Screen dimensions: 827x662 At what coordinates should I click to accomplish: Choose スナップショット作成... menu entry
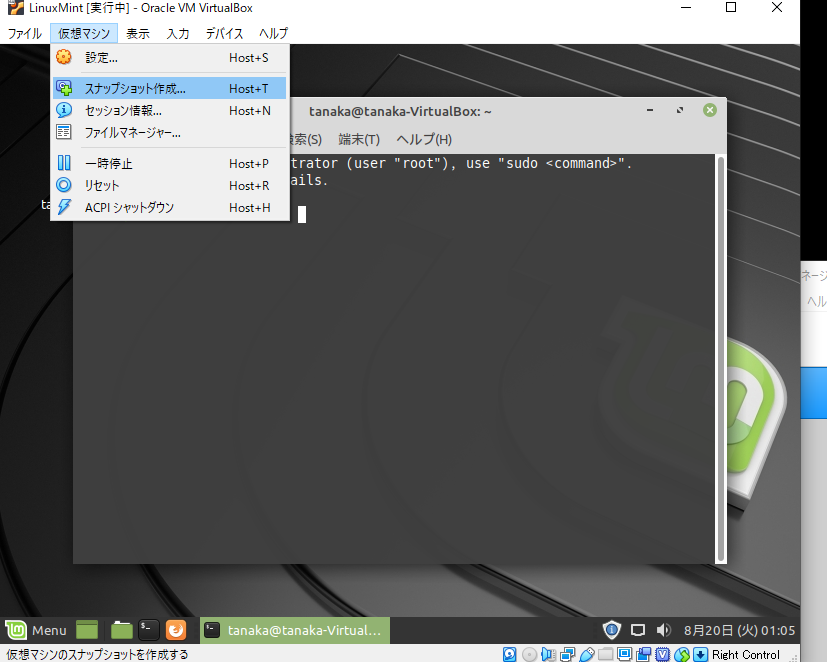[169, 88]
